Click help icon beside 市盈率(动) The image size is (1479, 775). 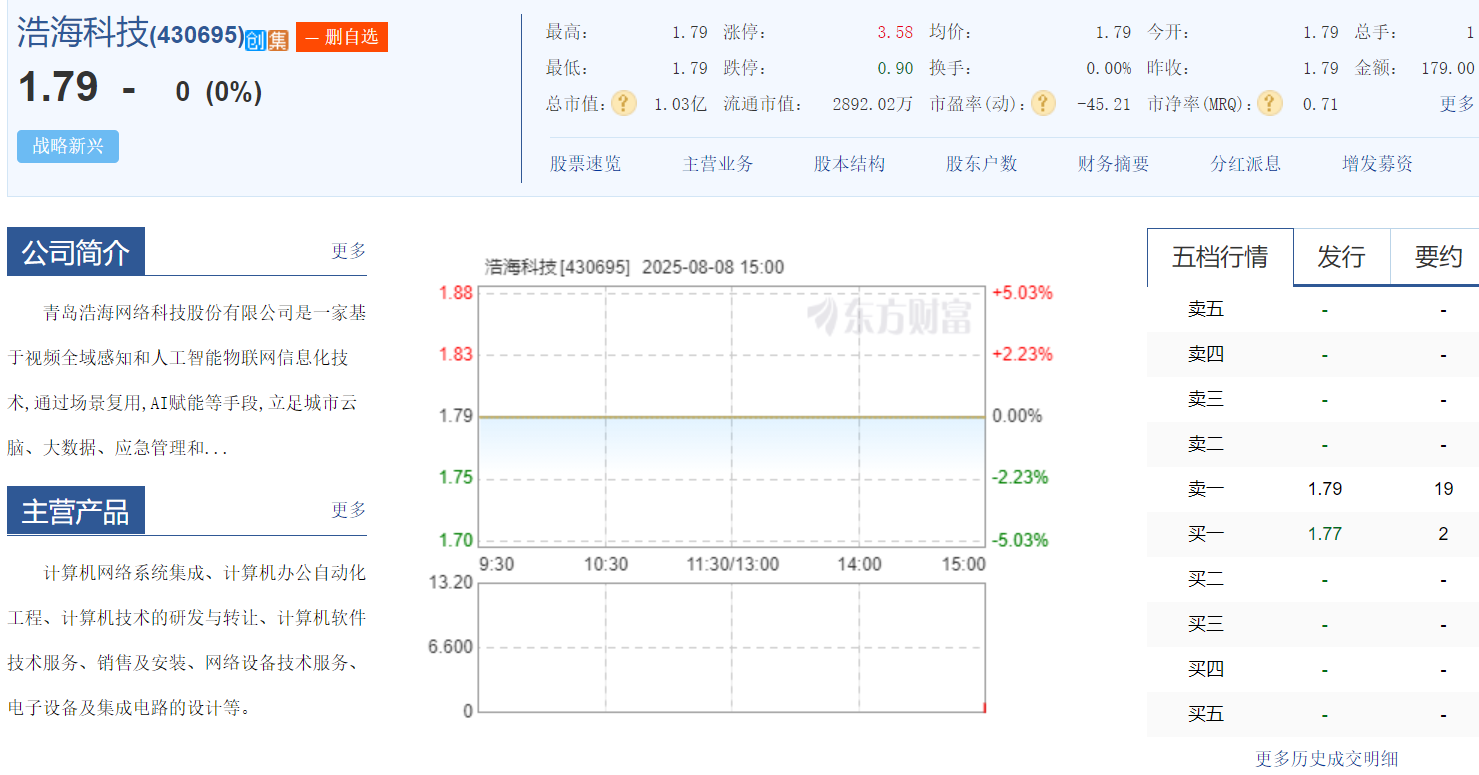point(1043,103)
